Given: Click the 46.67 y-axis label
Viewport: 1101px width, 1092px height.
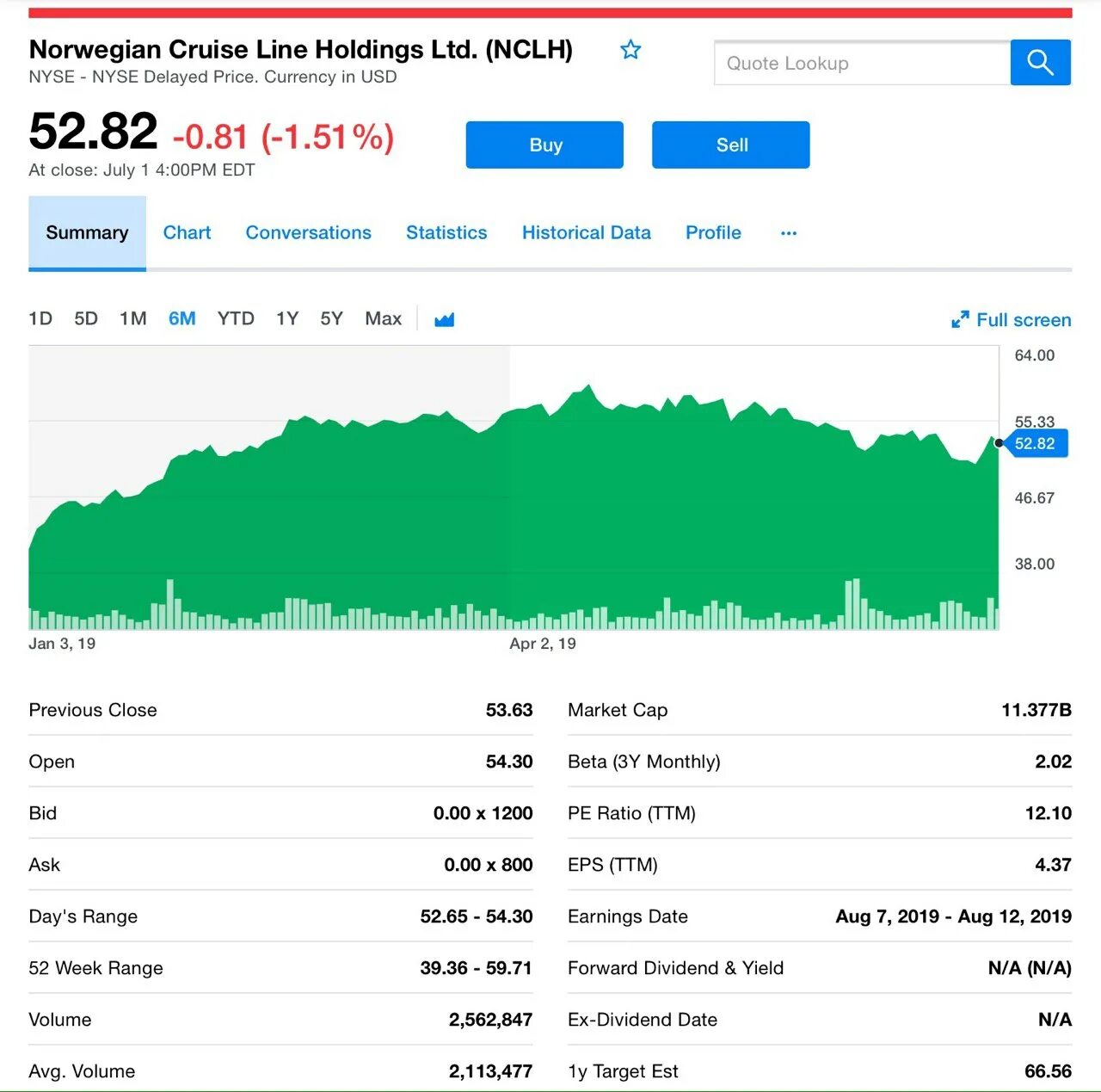Looking at the screenshot, I should pos(1034,498).
